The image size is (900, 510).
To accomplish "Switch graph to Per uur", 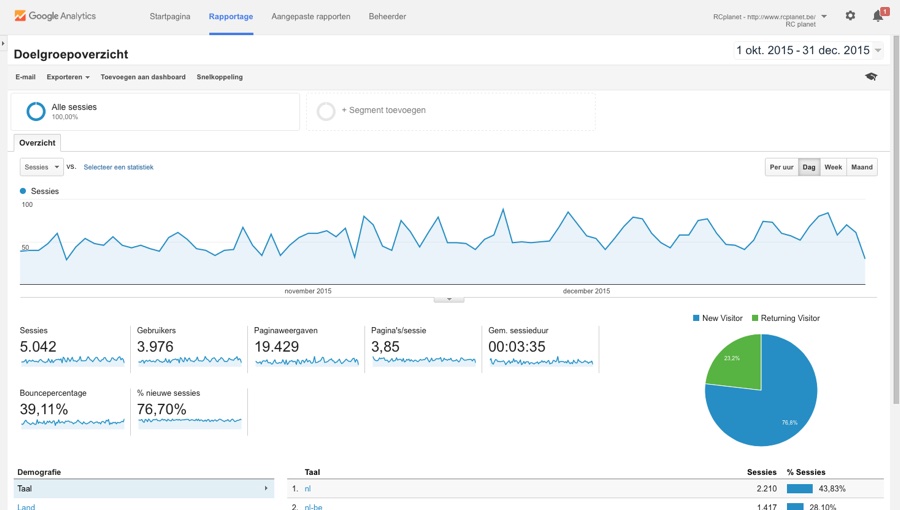I will pos(781,167).
